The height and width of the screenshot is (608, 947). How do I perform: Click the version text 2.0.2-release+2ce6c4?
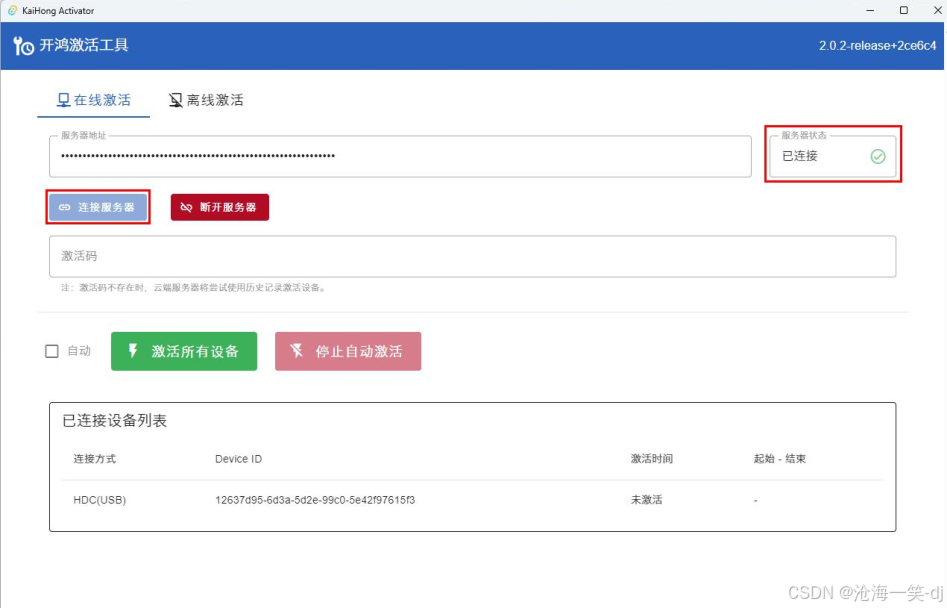(878, 46)
